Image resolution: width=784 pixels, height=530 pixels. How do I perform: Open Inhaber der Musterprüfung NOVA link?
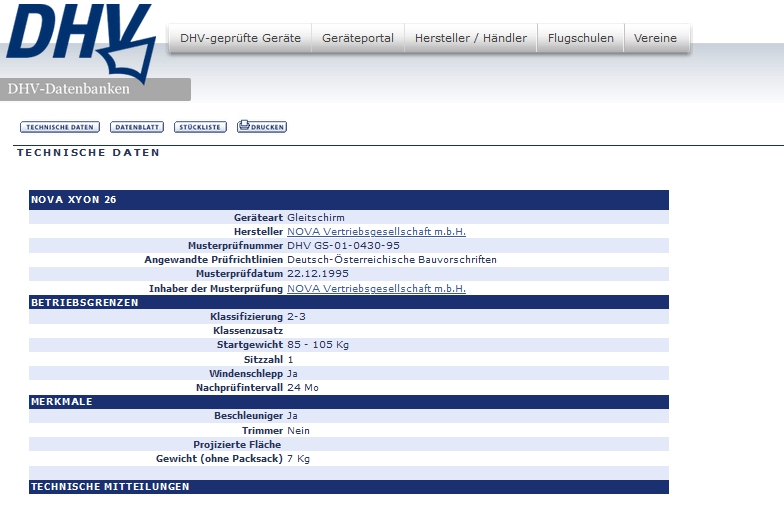pos(376,288)
